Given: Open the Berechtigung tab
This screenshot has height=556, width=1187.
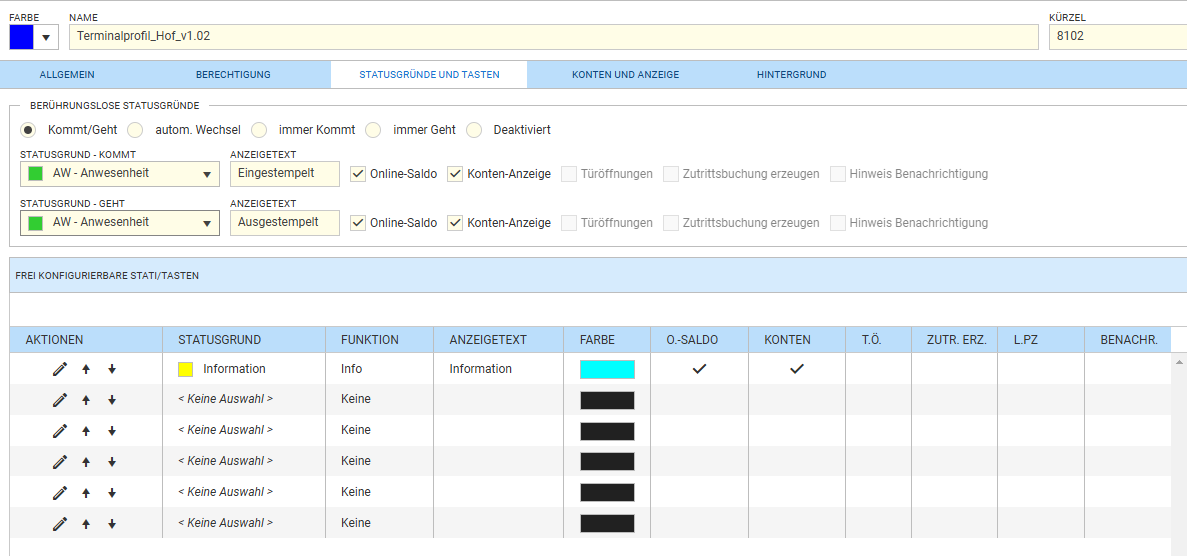Looking at the screenshot, I should [233, 75].
